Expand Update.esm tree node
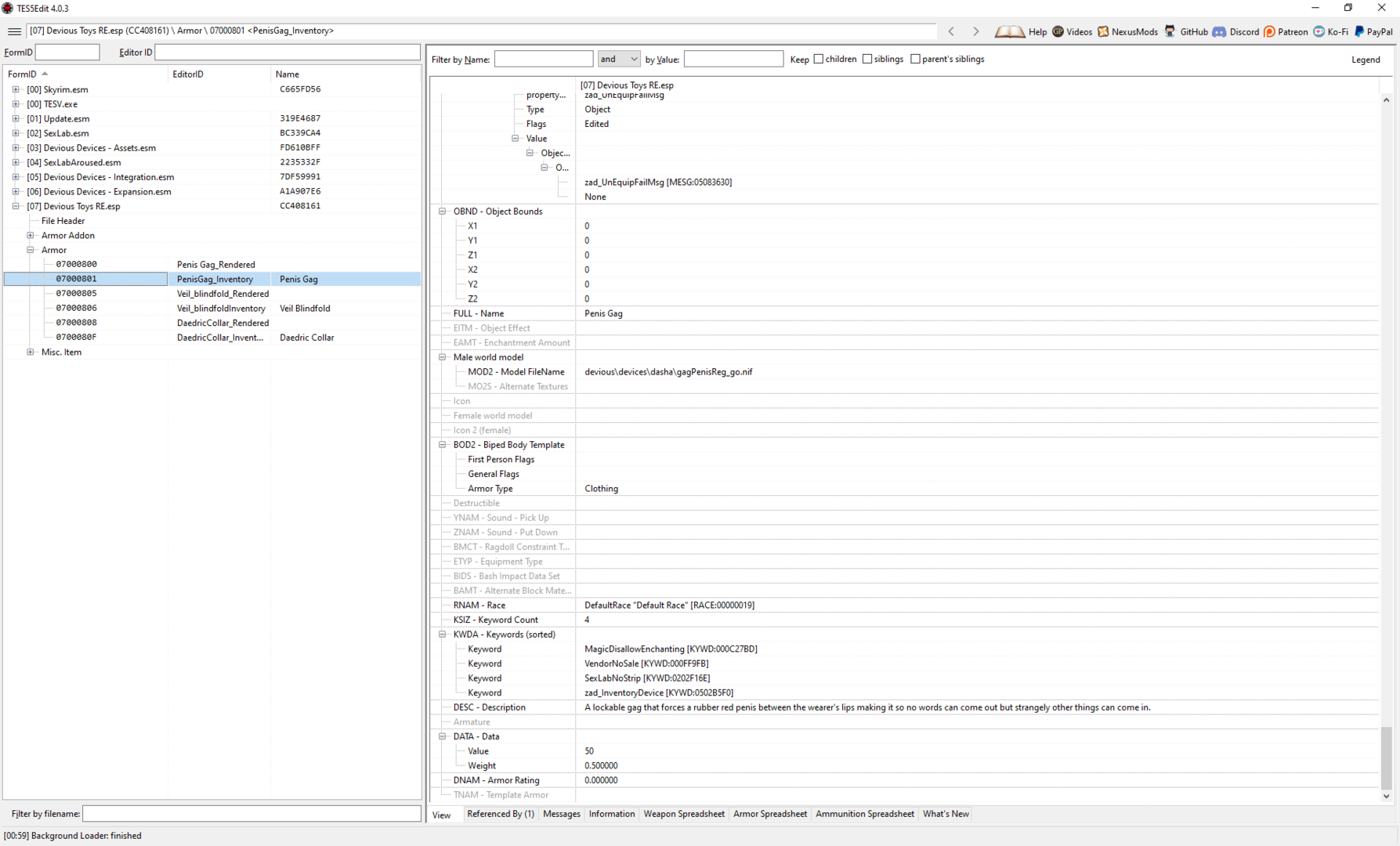Image resolution: width=1400 pixels, height=846 pixels. [16, 118]
